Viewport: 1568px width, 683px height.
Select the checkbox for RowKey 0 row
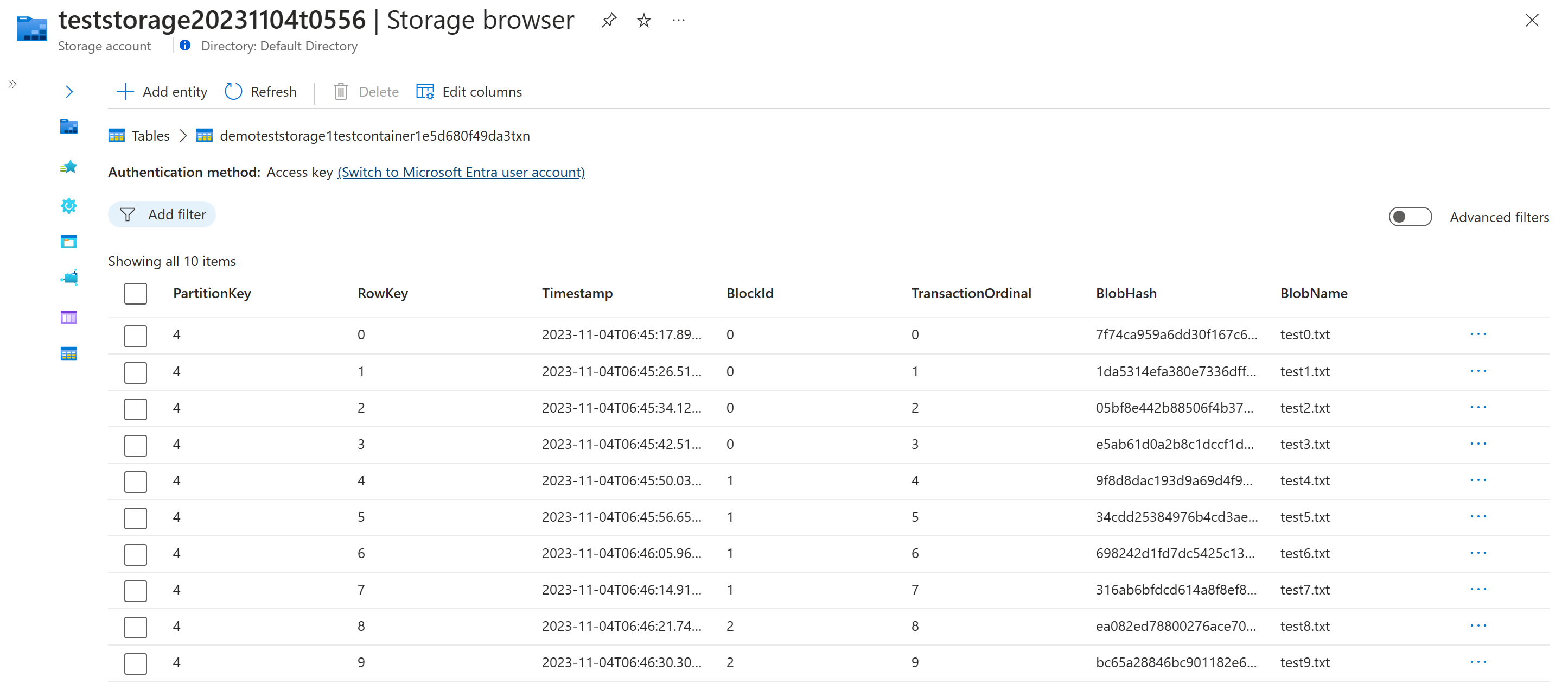point(135,334)
